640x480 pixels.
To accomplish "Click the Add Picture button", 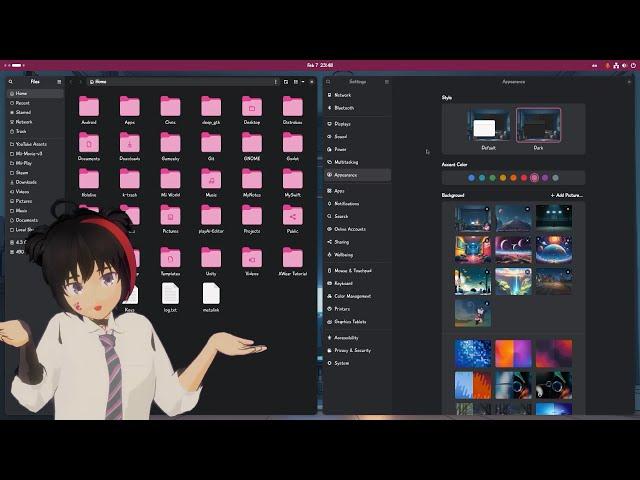I will tap(566, 195).
